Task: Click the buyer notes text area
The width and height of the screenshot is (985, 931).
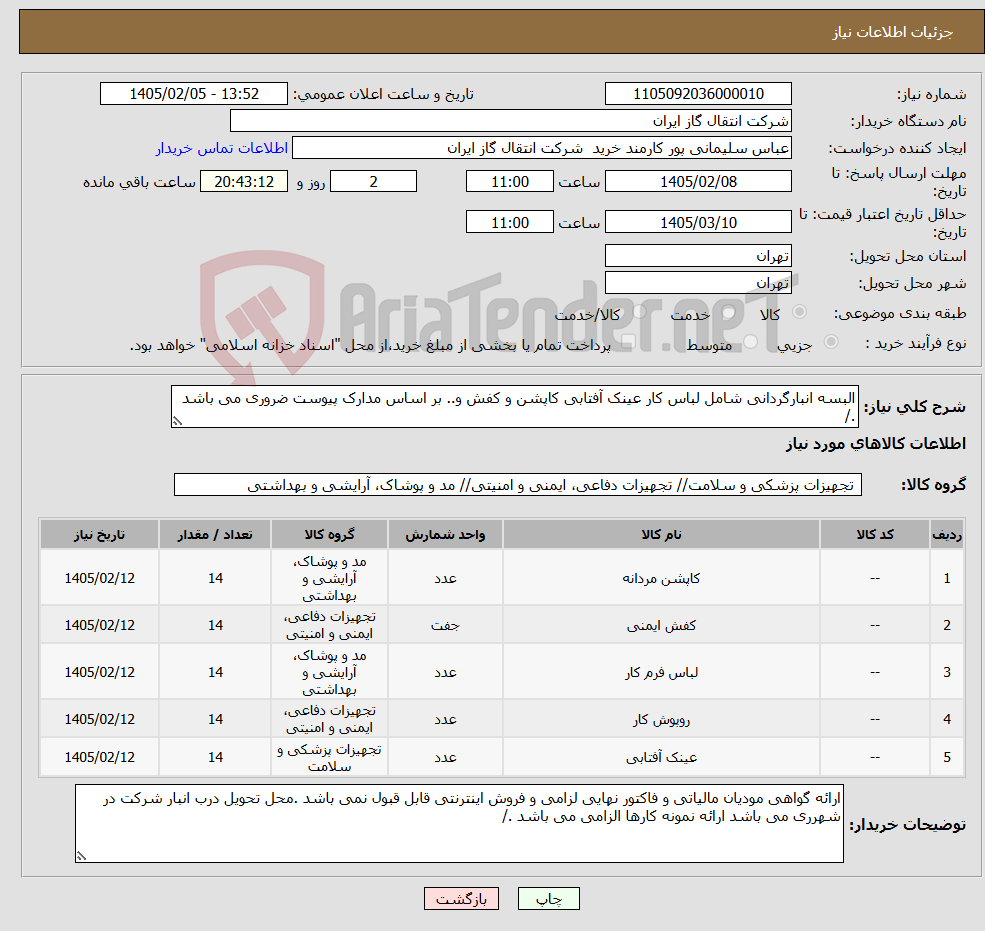Action: [459, 823]
